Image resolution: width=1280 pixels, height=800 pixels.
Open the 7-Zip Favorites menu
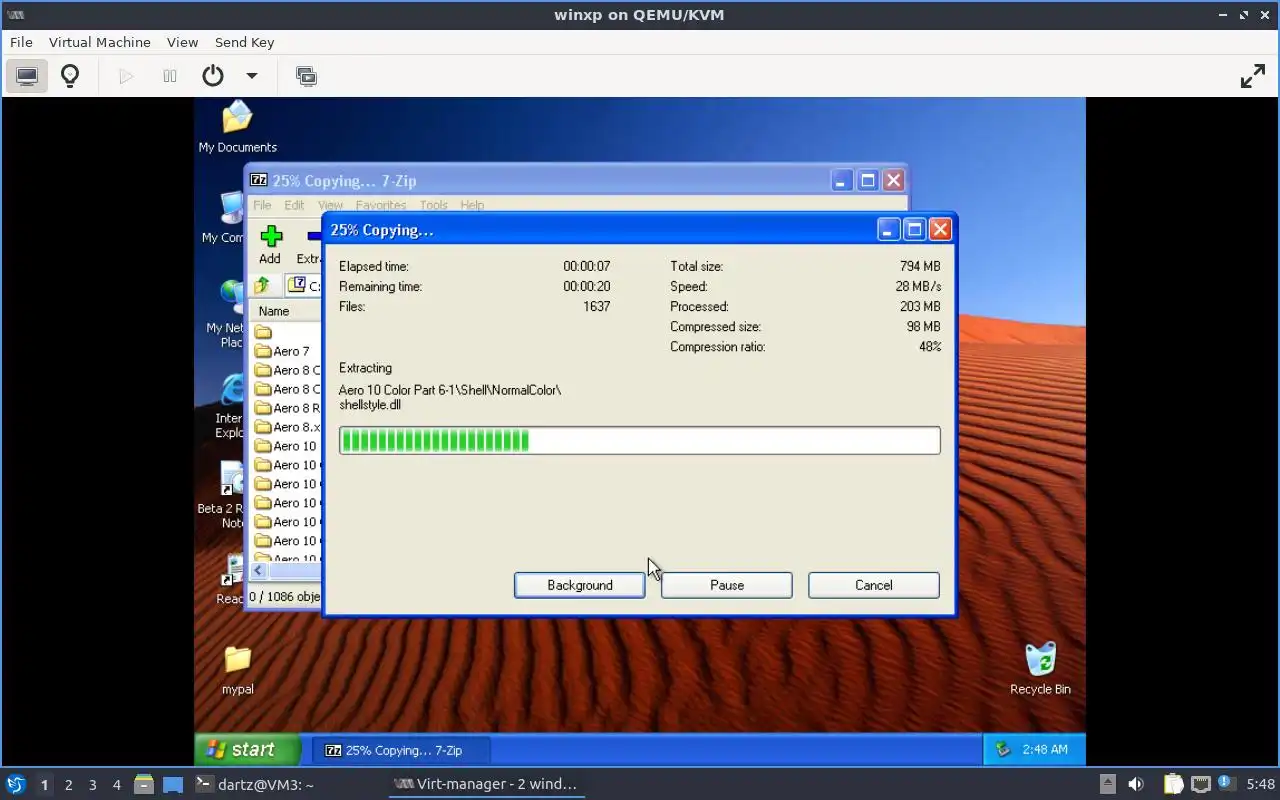(381, 205)
